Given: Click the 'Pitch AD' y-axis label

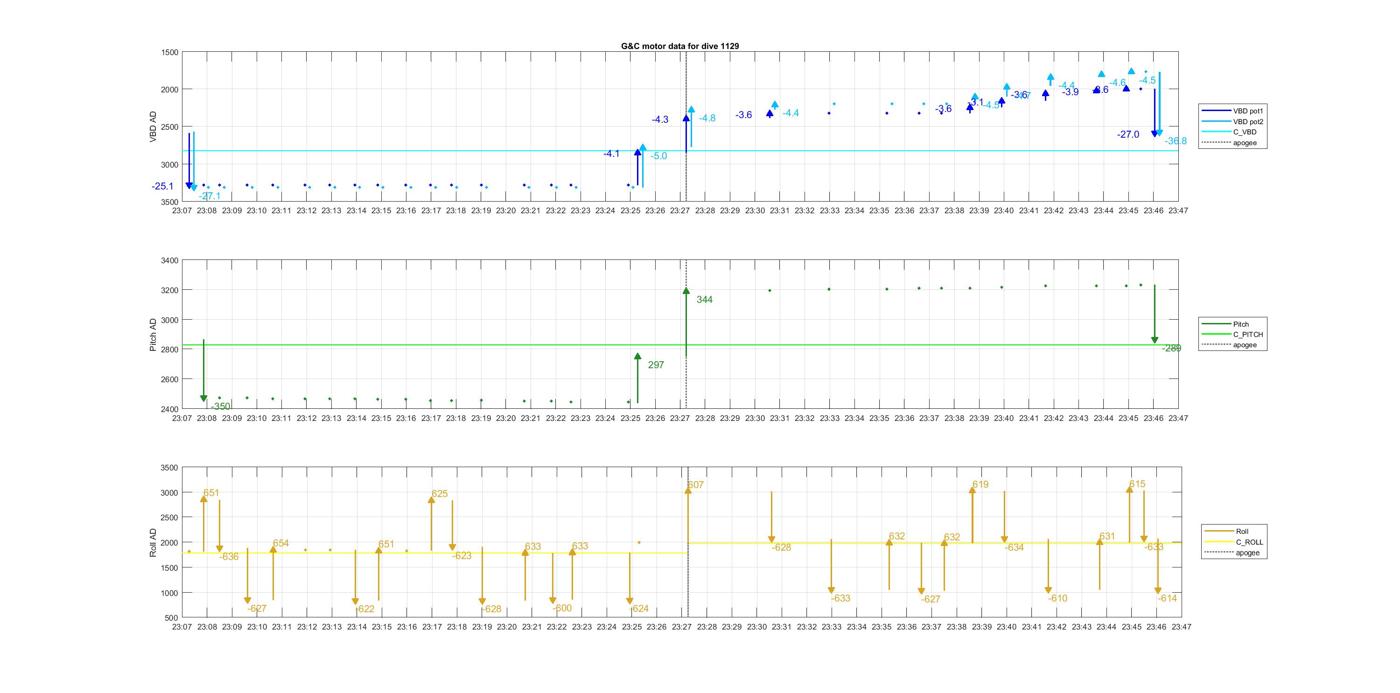Looking at the screenshot, I should tap(153, 334).
